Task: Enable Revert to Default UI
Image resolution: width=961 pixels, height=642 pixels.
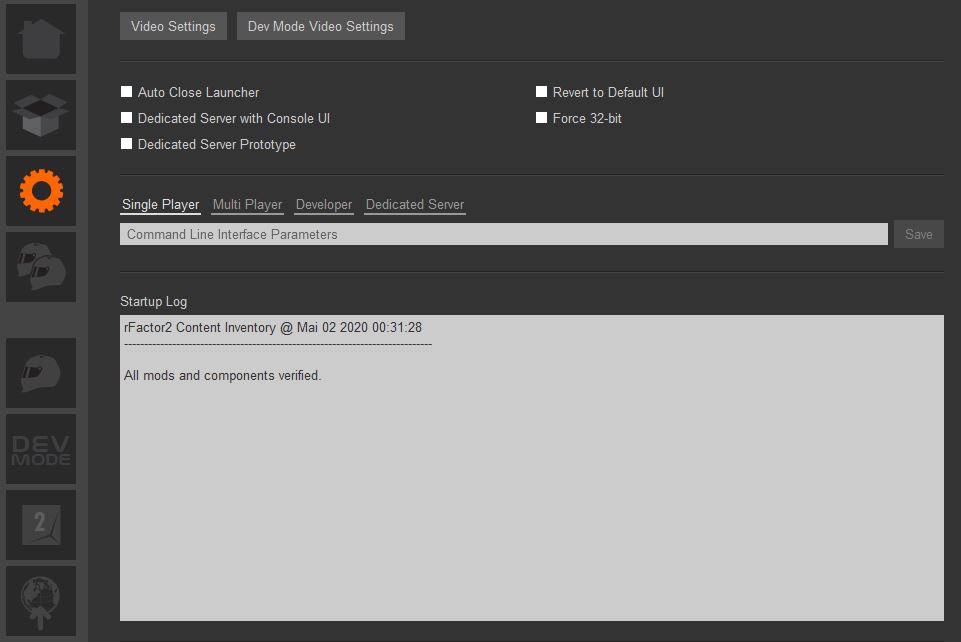Action: coord(542,92)
